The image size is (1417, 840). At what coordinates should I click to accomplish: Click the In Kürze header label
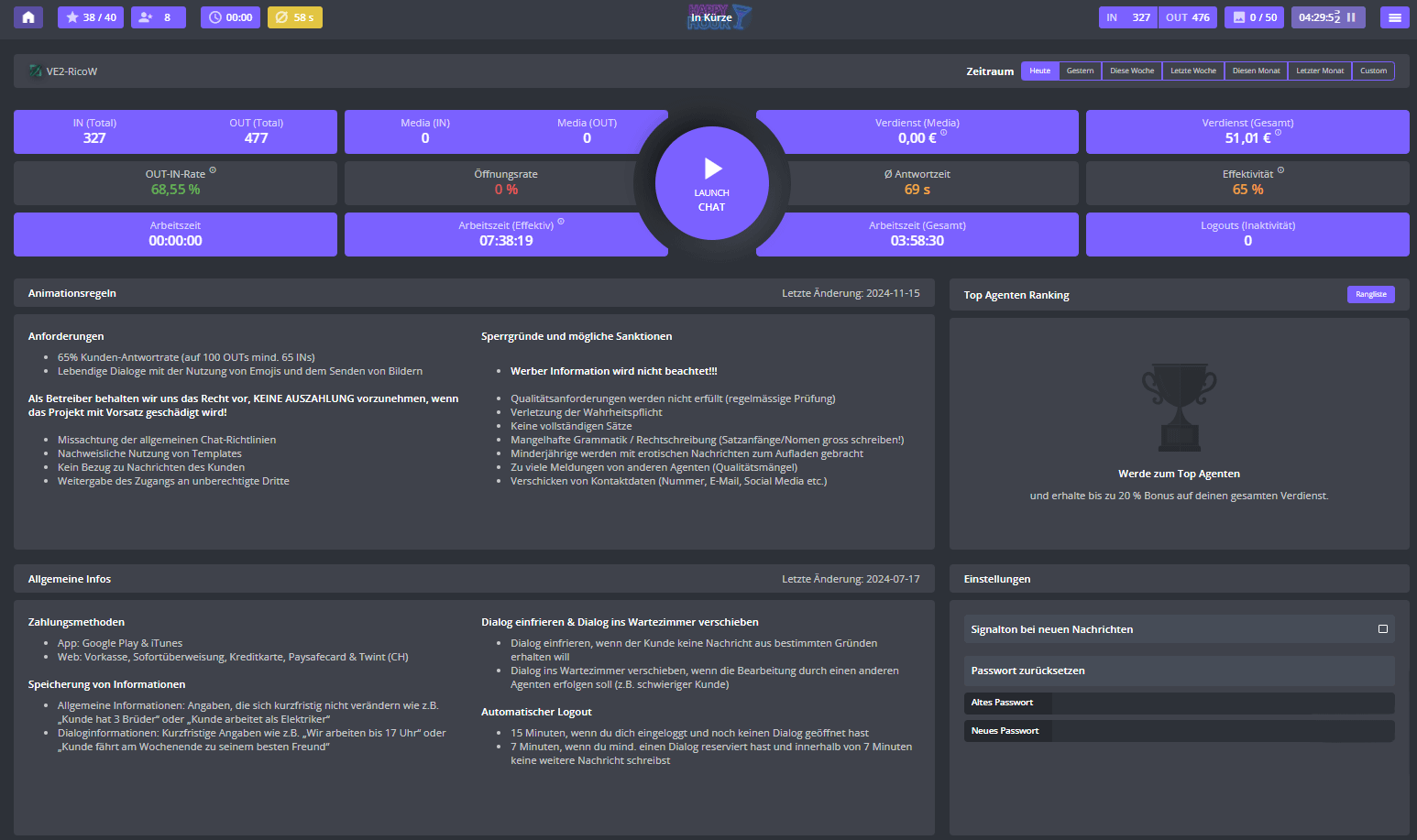tap(711, 17)
